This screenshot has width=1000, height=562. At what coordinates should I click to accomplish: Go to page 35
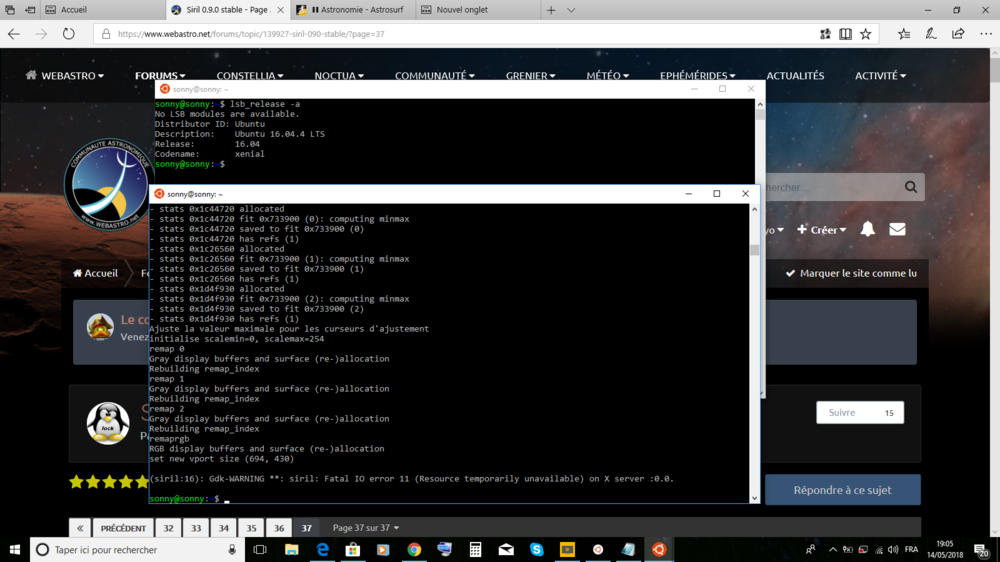251,528
